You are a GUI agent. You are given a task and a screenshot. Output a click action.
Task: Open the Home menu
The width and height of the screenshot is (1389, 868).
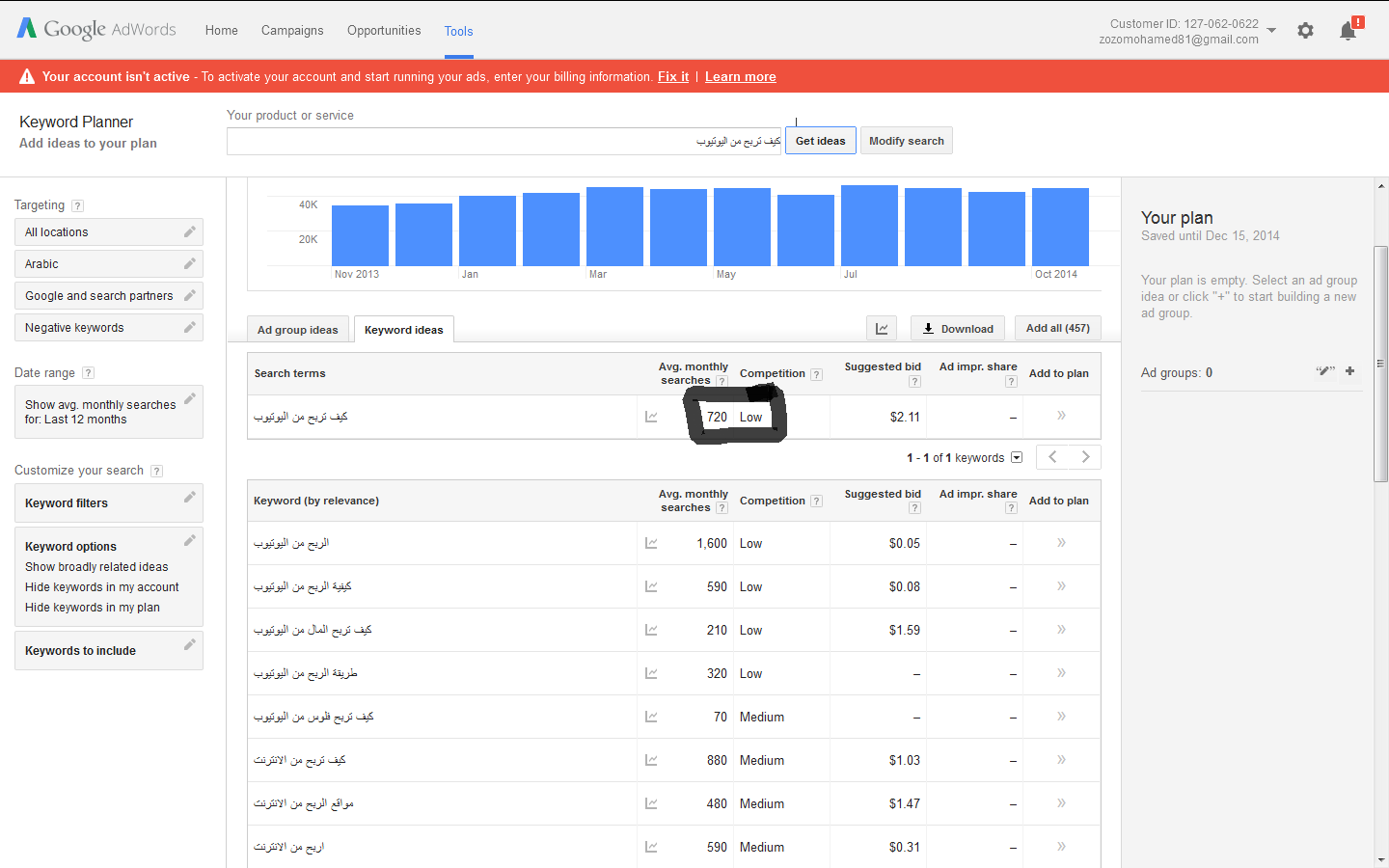[x=221, y=30]
